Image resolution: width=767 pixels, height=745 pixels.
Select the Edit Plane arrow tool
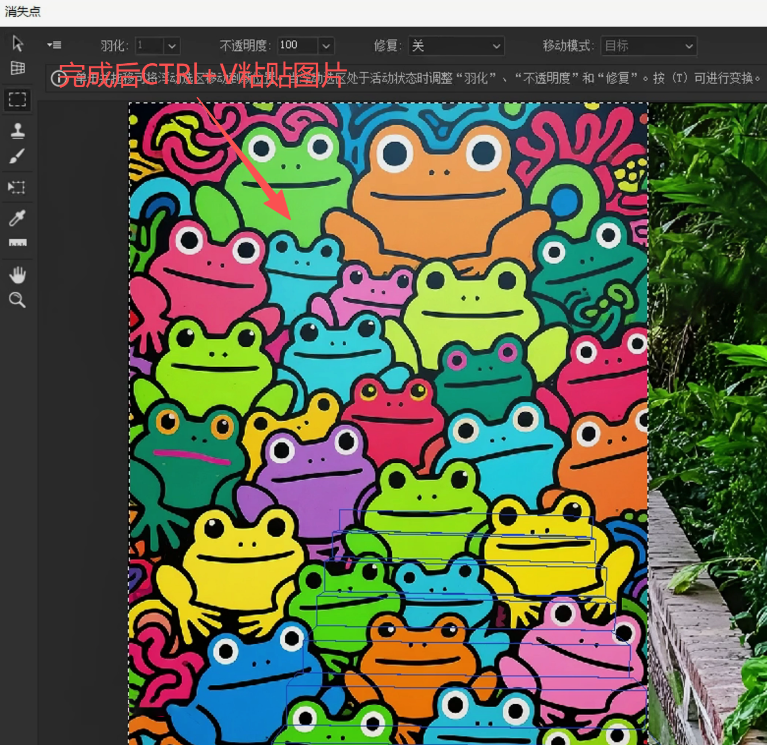pos(18,44)
